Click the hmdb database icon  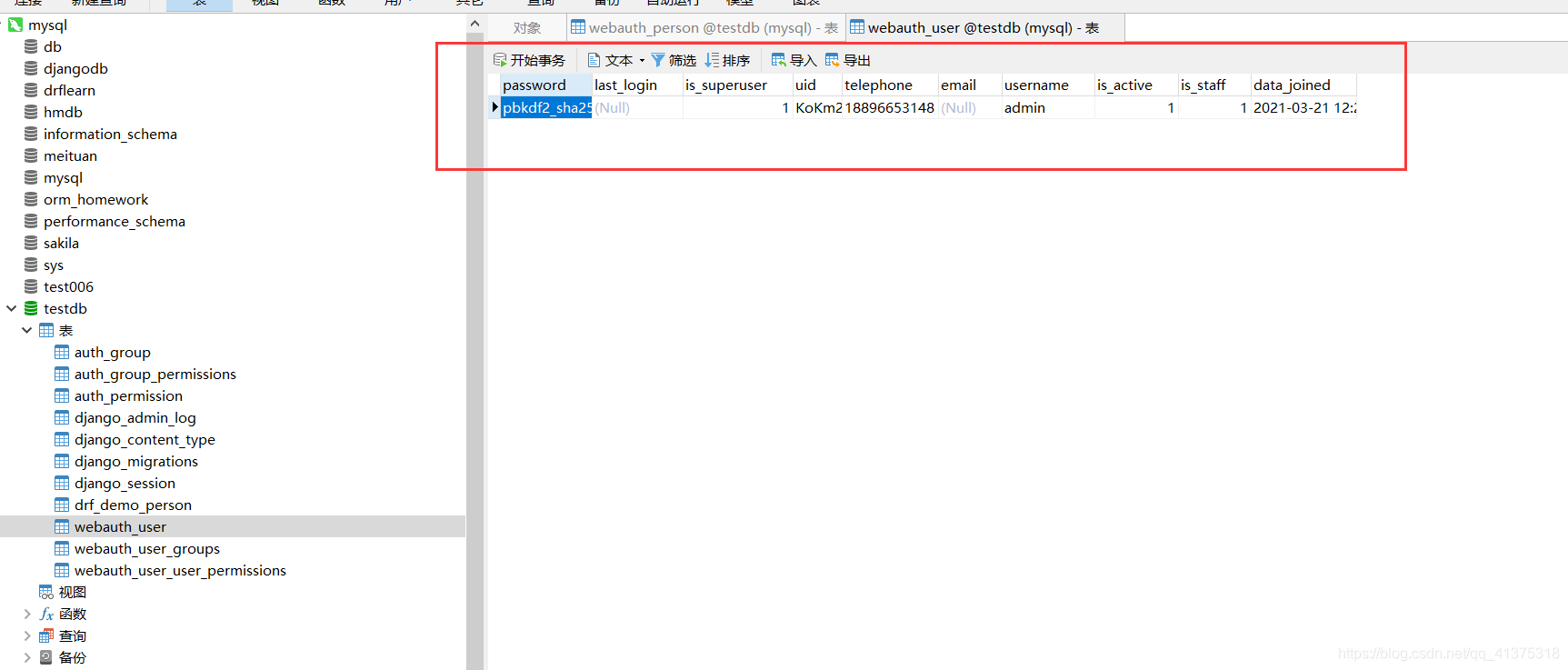(x=31, y=112)
